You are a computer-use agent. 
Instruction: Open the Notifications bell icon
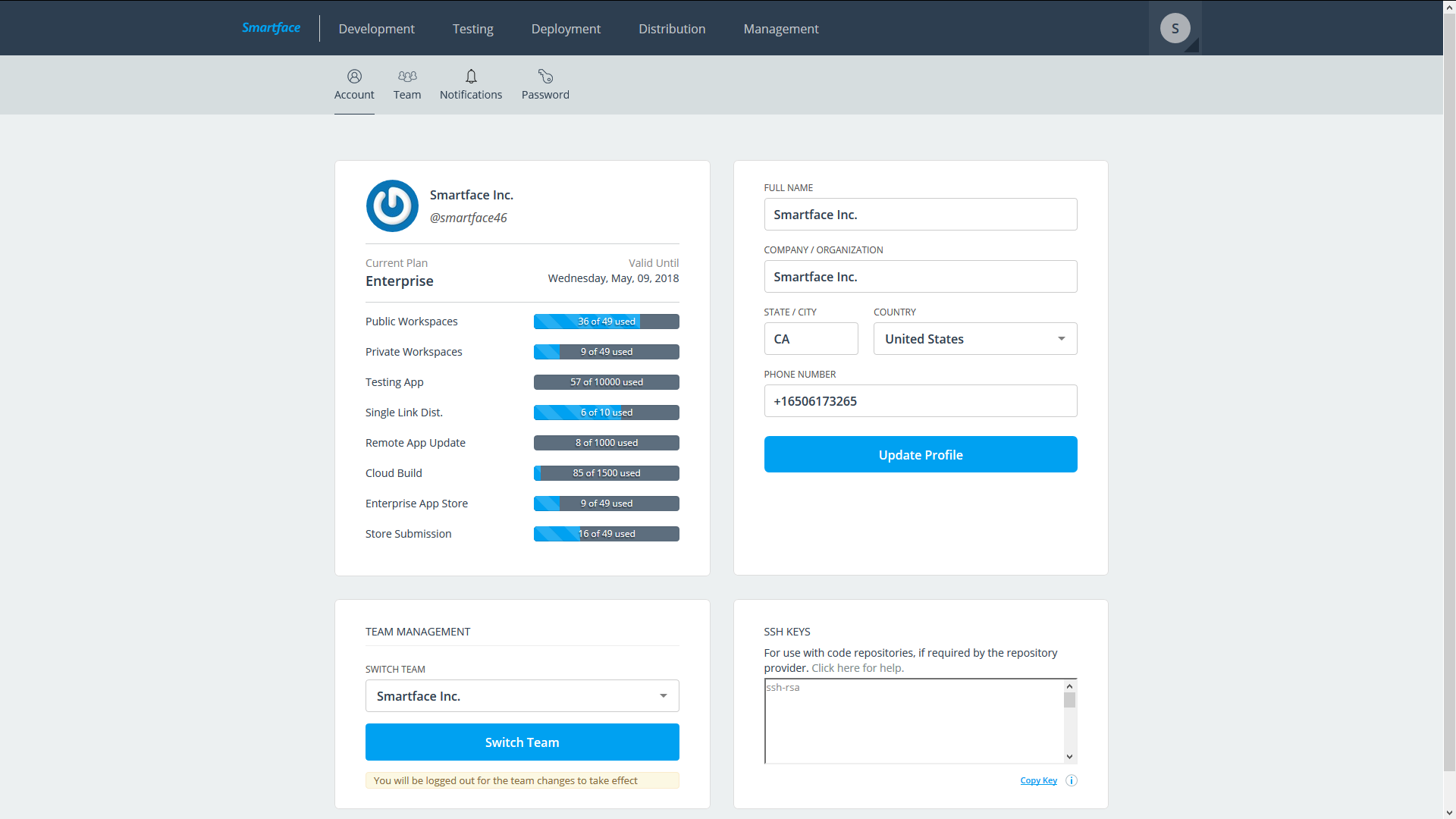pos(471,77)
